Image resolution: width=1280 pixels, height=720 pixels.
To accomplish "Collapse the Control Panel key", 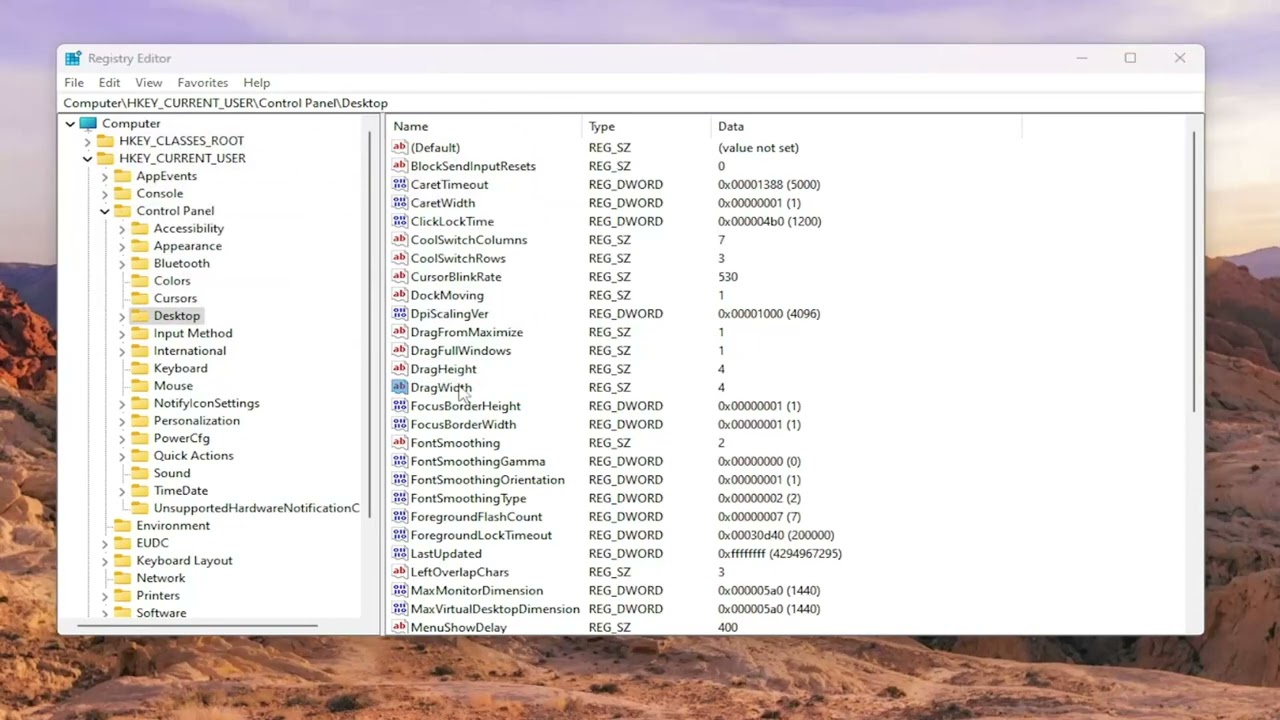I will point(104,211).
